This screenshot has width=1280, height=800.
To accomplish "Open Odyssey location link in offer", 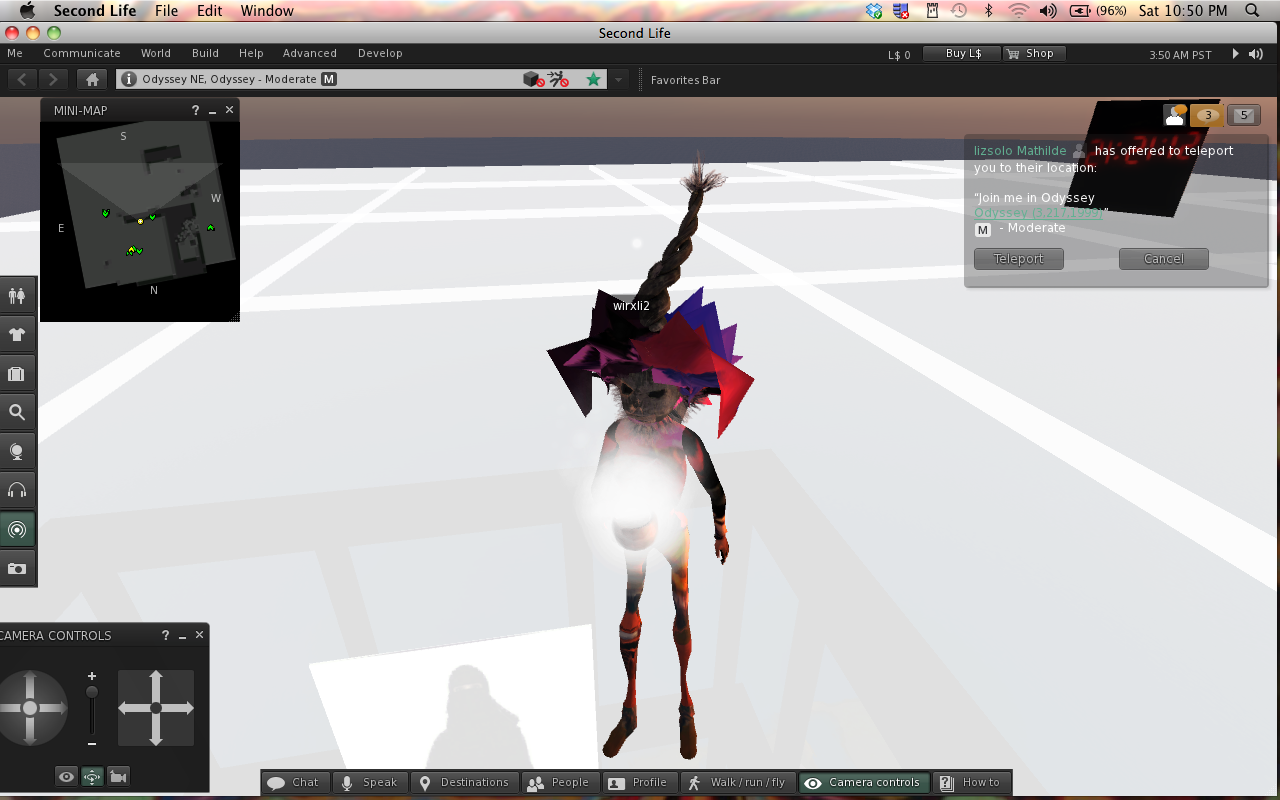I will coord(1039,213).
